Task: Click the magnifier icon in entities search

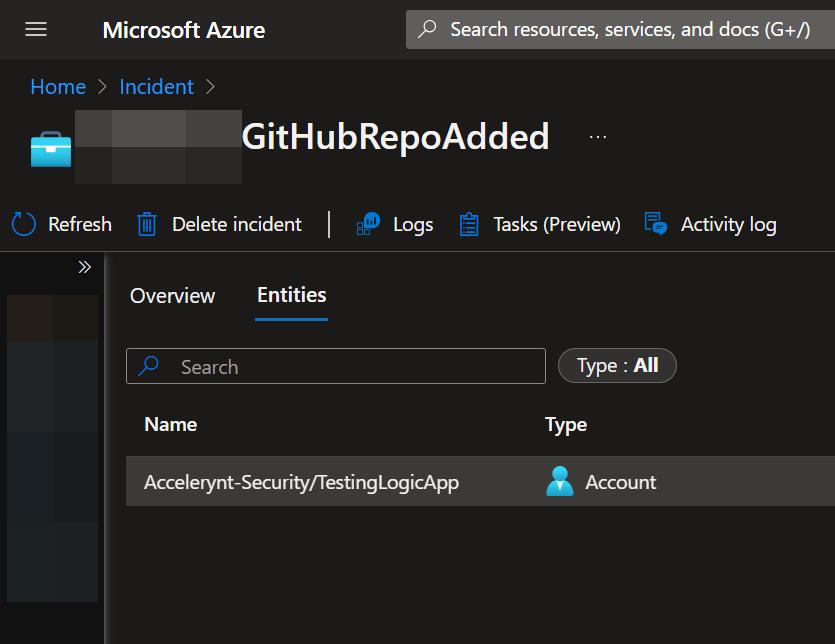Action: 149,366
